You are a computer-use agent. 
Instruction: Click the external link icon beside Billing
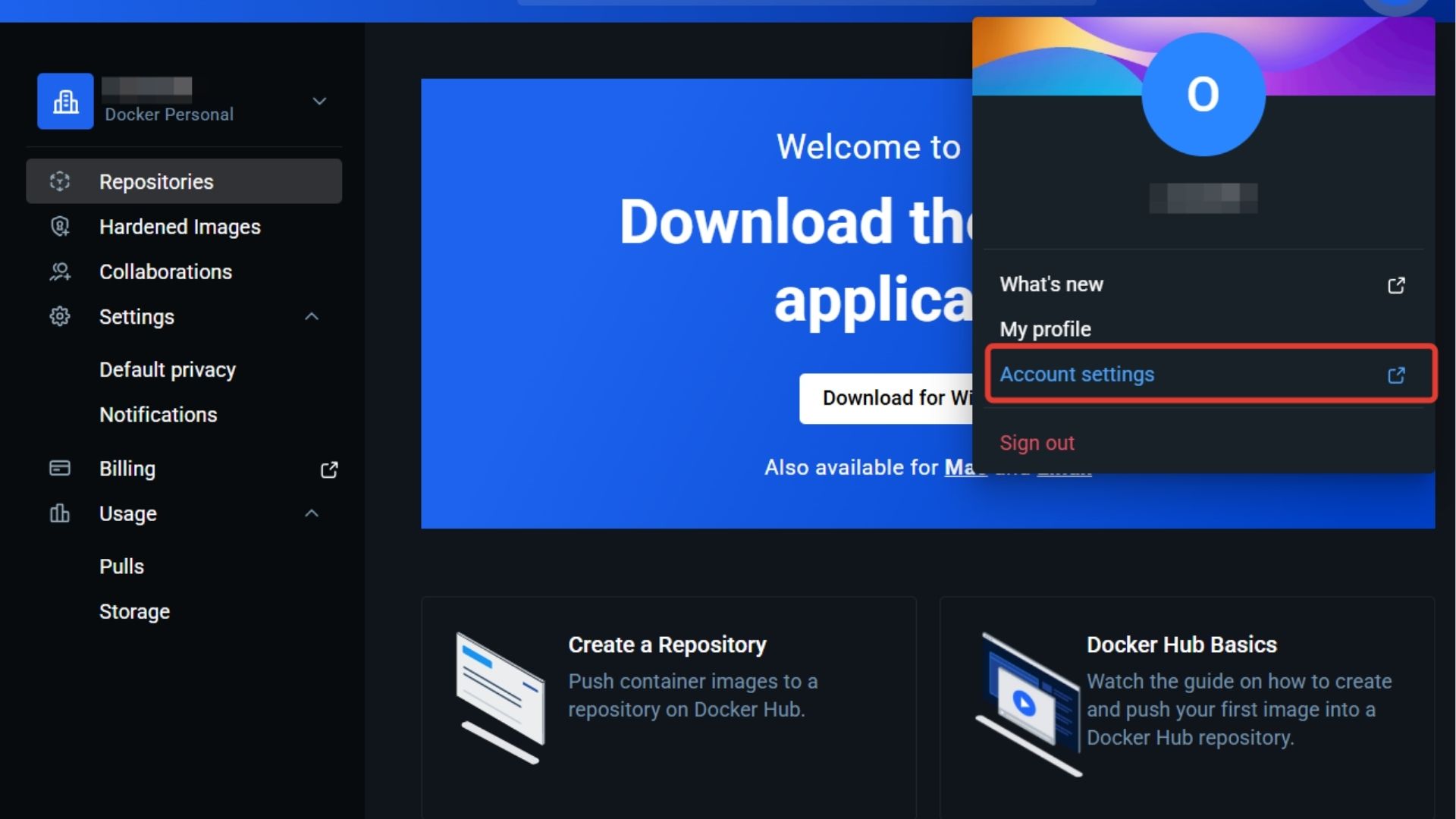328,469
